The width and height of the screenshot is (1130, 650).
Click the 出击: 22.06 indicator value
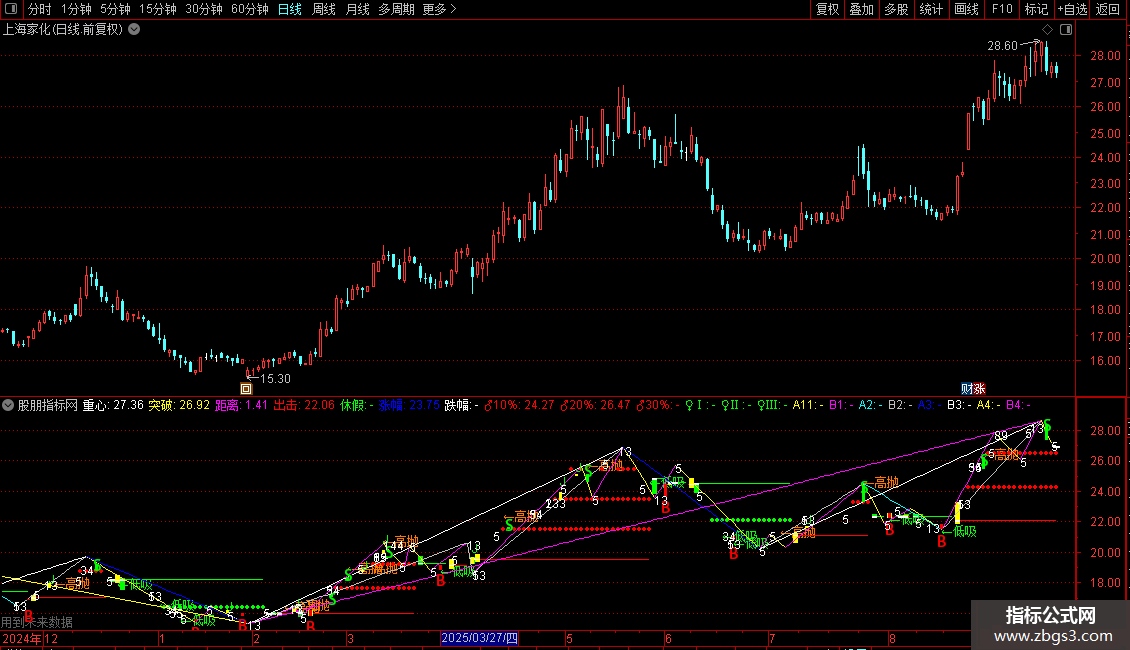304,405
